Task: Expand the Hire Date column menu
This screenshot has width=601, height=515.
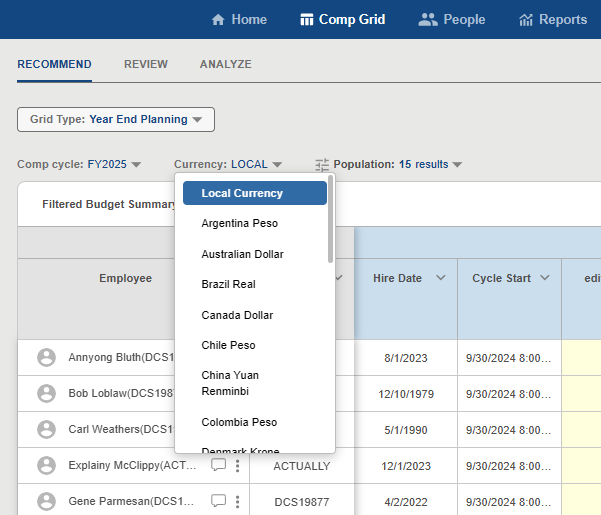Action: [440, 278]
